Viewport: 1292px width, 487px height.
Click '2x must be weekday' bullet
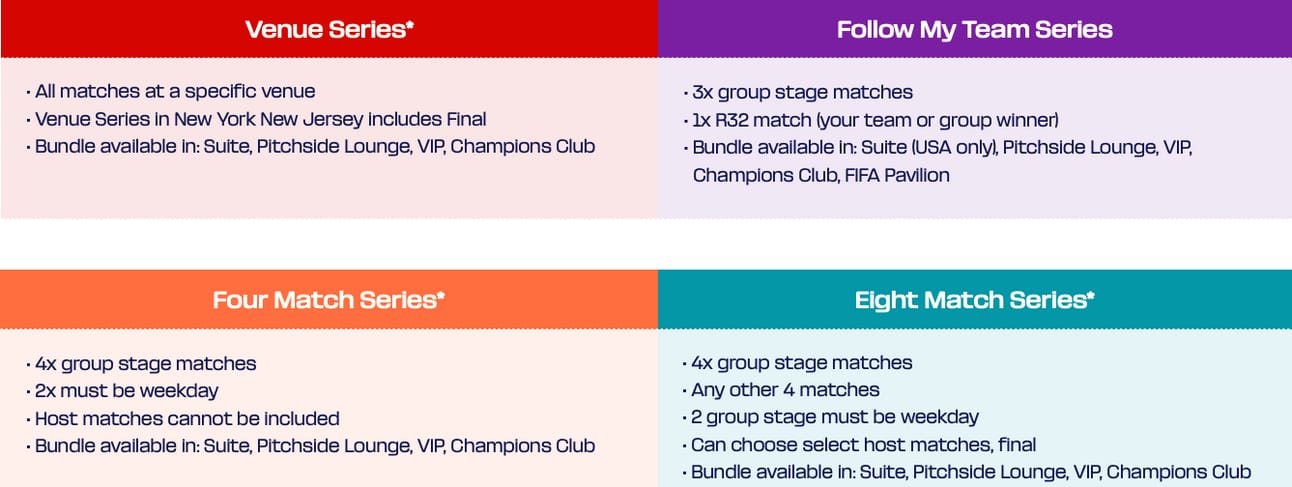(121, 391)
